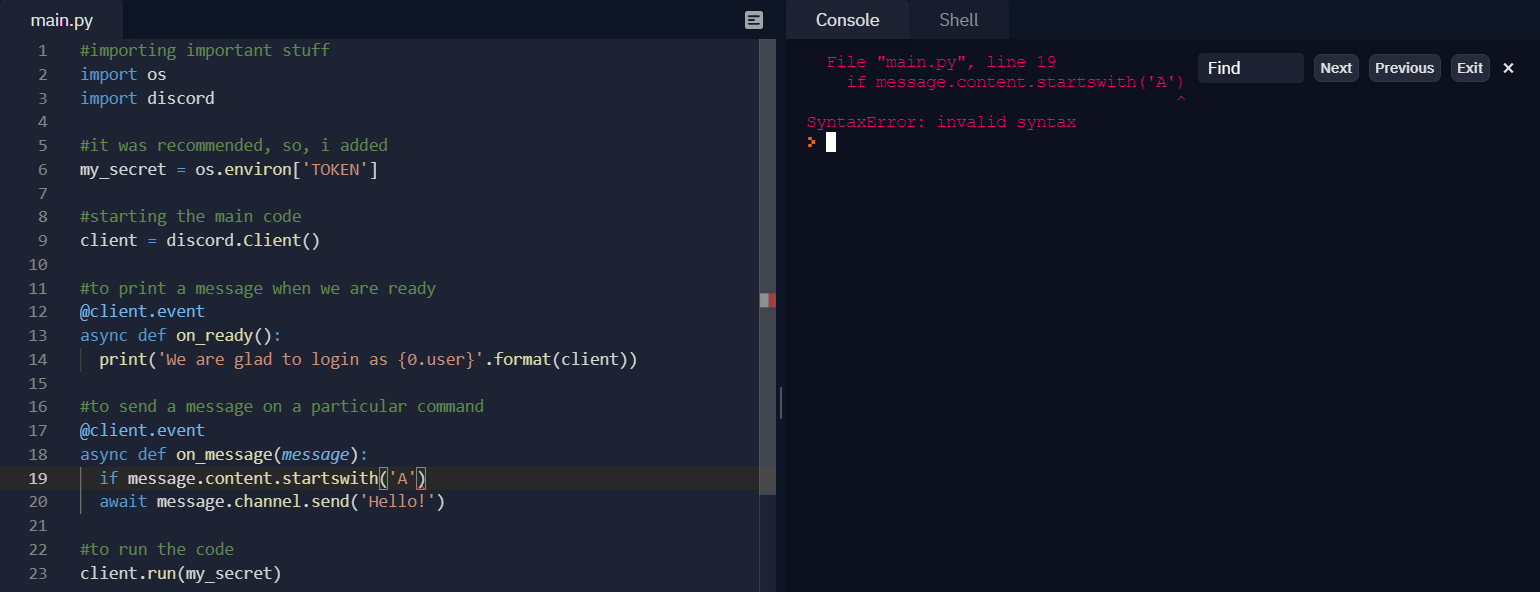This screenshot has height=592, width=1540.
Task: Click line number 23 in gutter
Action: (38, 573)
